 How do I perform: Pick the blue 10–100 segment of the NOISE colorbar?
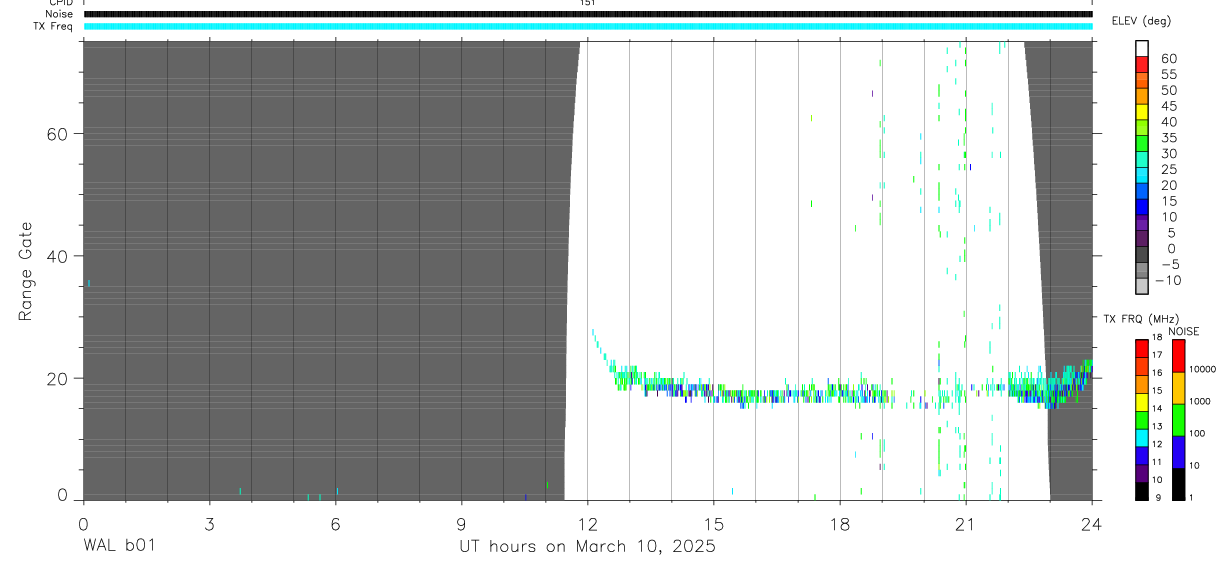tap(1180, 451)
